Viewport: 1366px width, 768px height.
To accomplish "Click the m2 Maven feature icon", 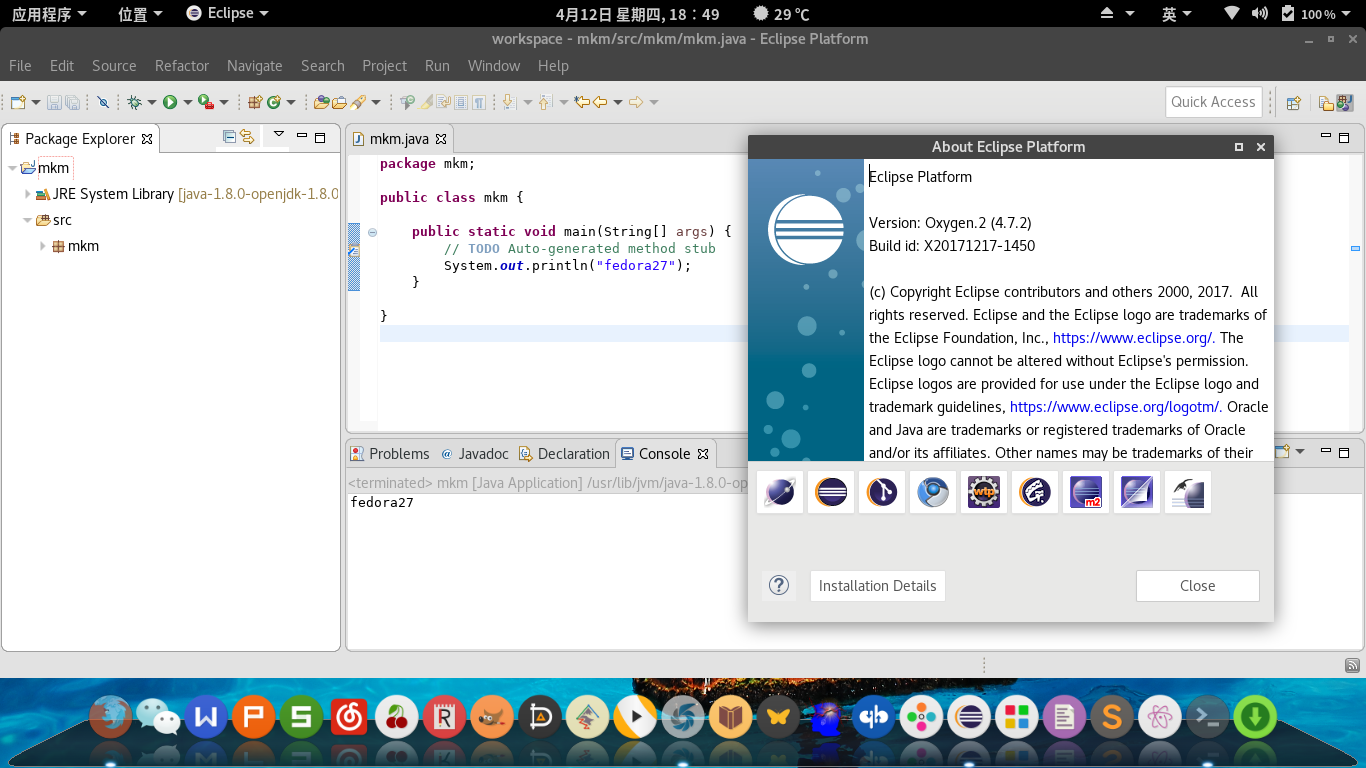I will tap(1086, 492).
